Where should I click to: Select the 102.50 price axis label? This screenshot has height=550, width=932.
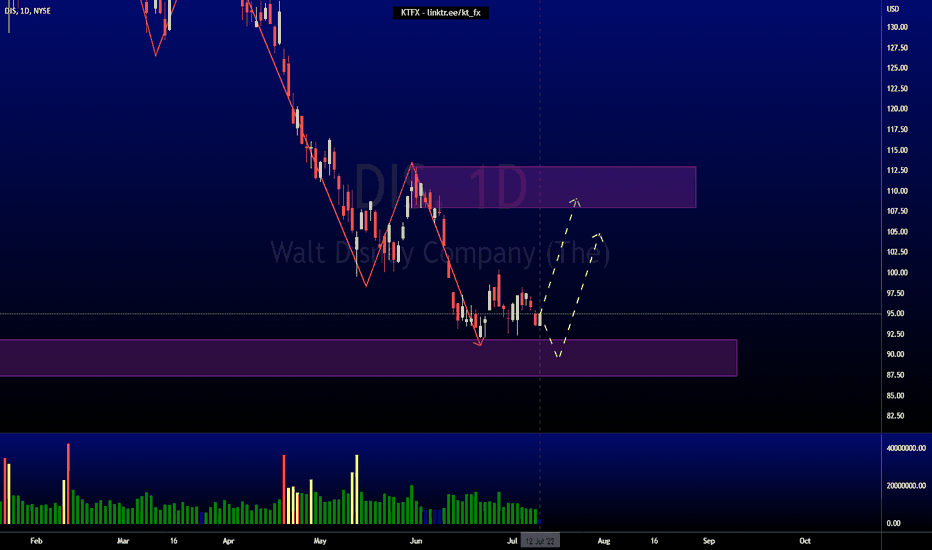tap(897, 252)
